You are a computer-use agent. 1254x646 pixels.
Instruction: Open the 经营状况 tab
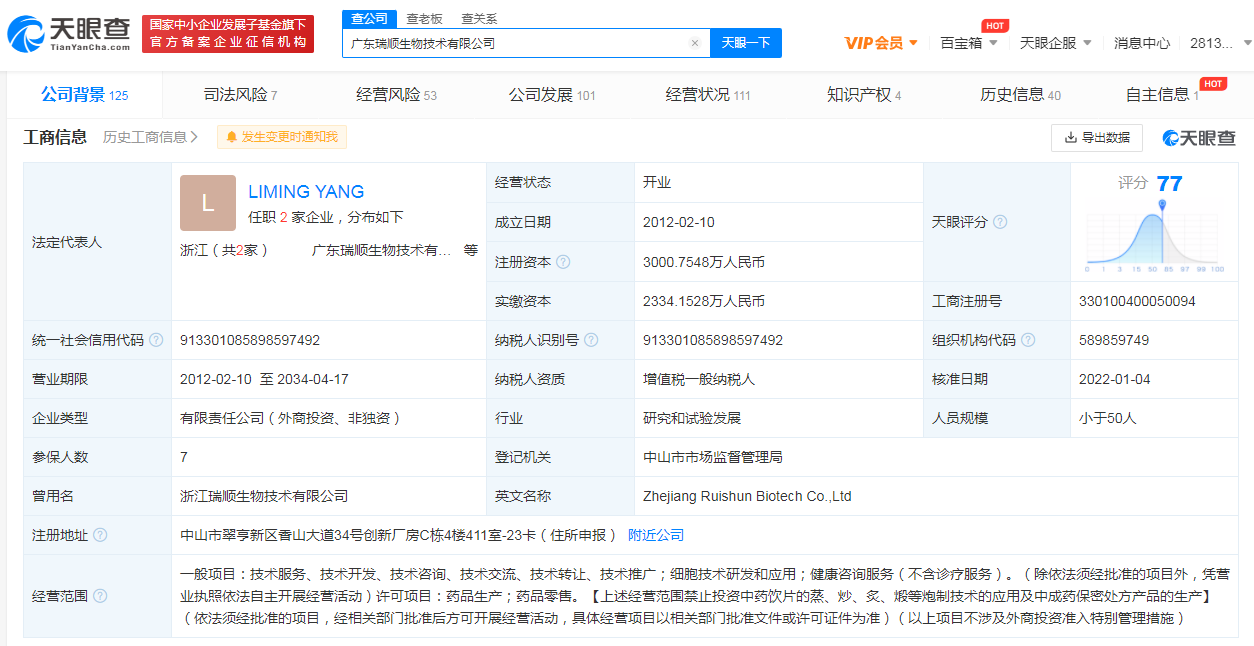[x=708, y=95]
